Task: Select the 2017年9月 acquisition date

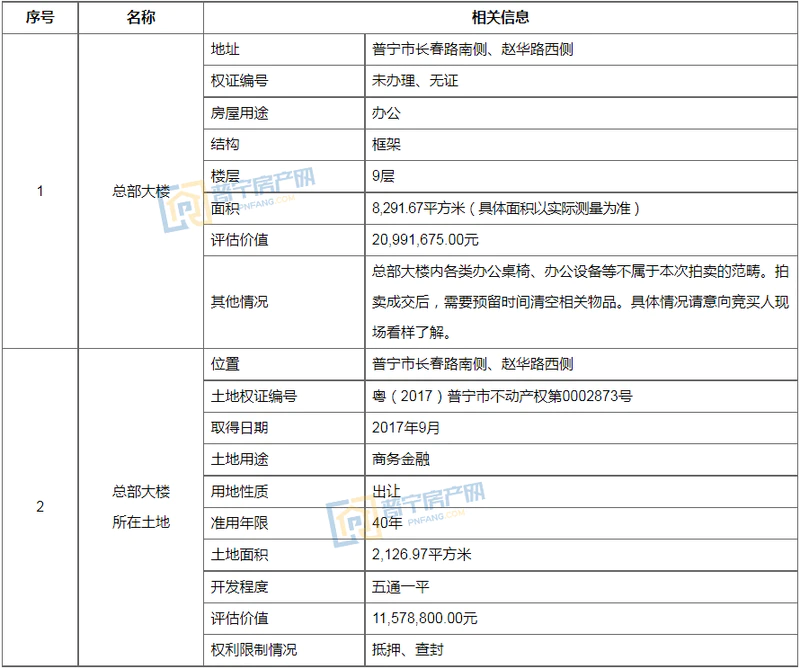Action: pyautogui.click(x=405, y=428)
